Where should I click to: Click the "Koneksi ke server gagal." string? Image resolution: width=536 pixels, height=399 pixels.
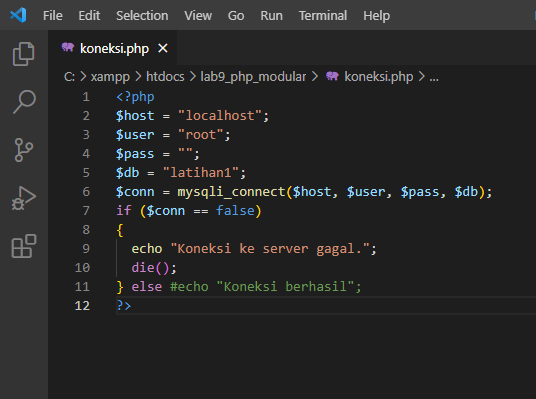coord(270,249)
